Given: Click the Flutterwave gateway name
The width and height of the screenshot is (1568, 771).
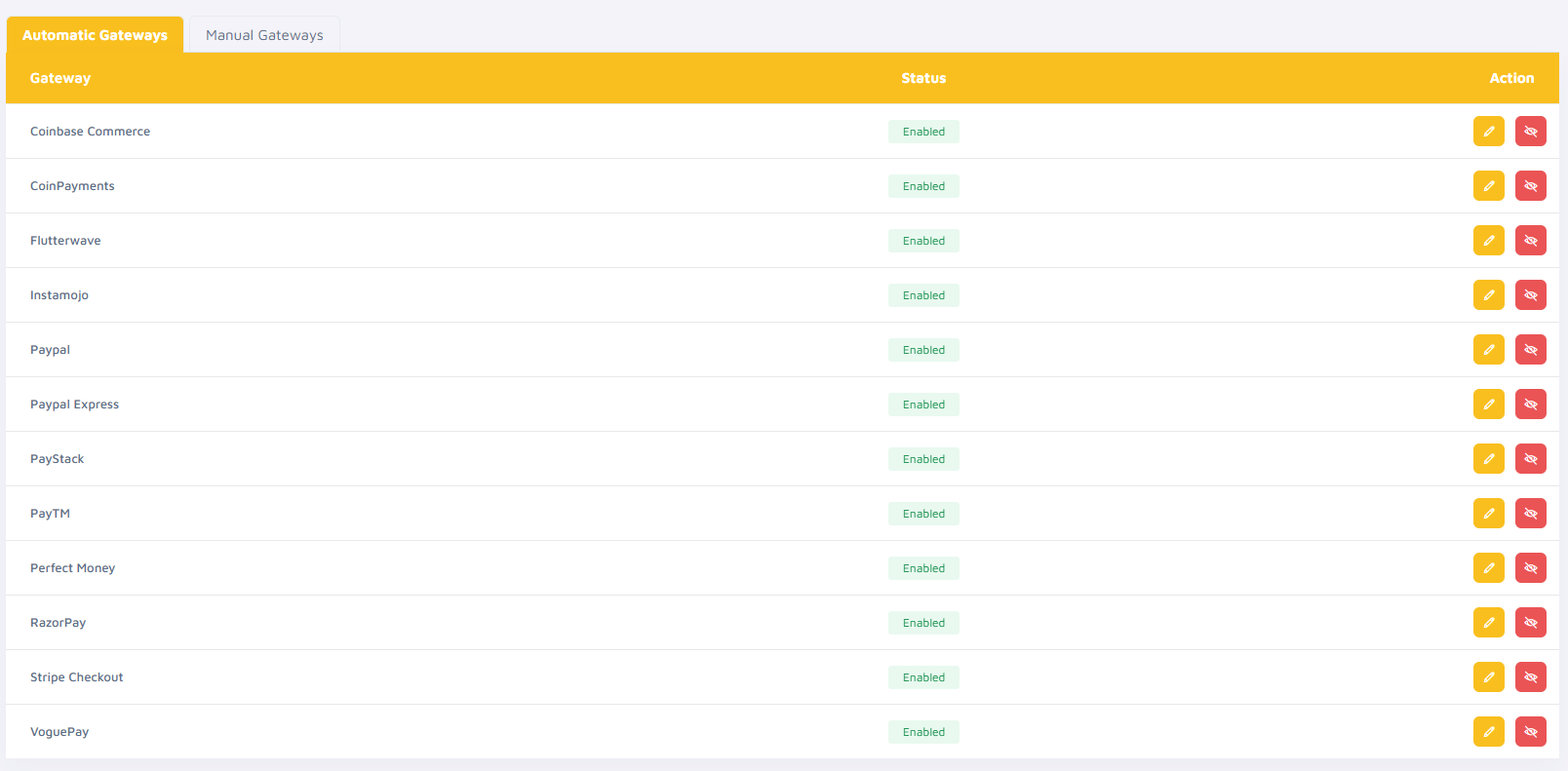Looking at the screenshot, I should pos(65,241).
